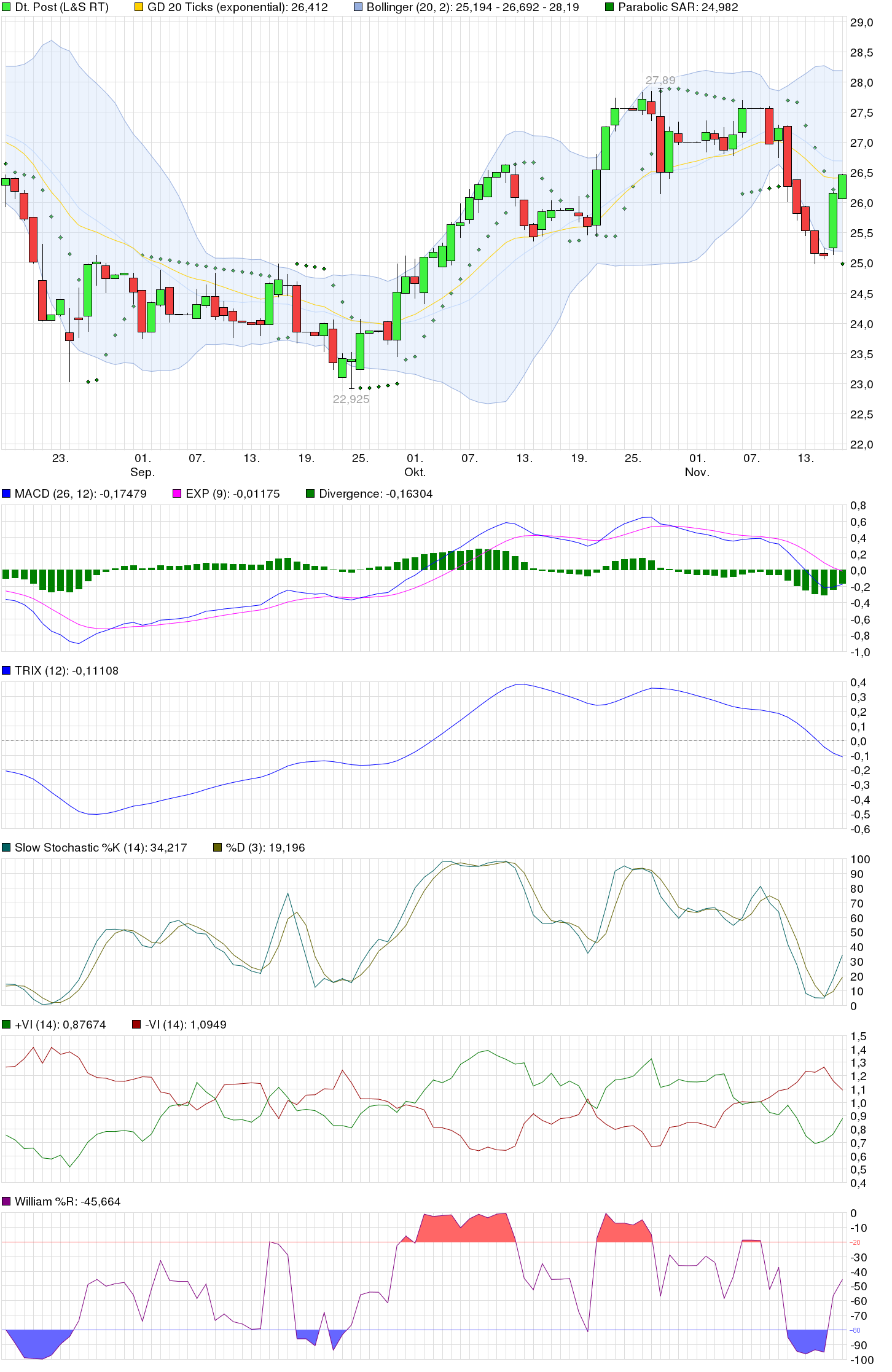Click the olive %D (3) legend swatch
This screenshot has width=892, height=1372.
[217, 848]
